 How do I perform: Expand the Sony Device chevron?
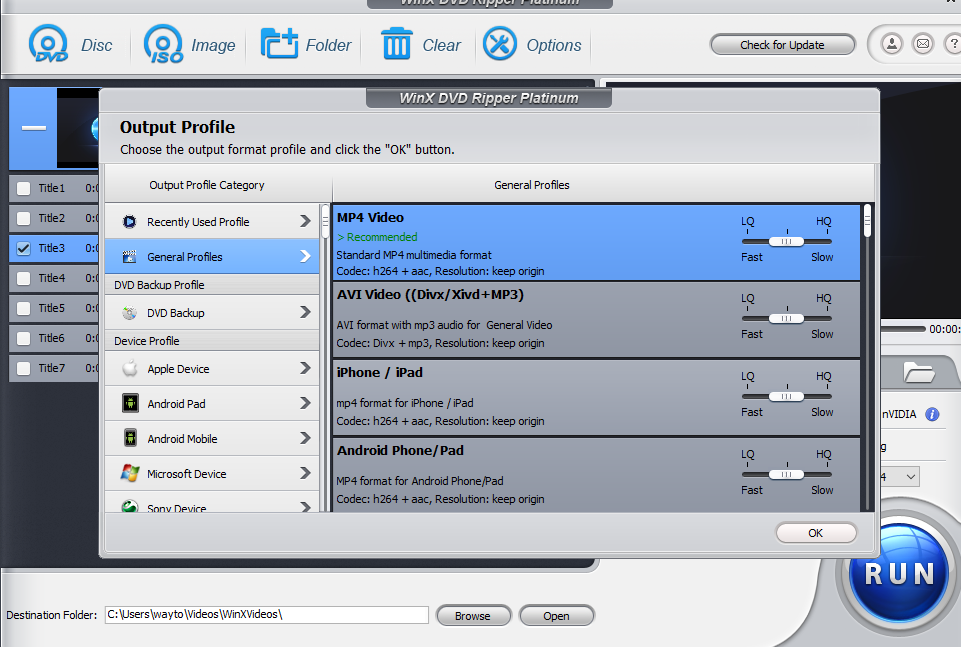click(305, 507)
